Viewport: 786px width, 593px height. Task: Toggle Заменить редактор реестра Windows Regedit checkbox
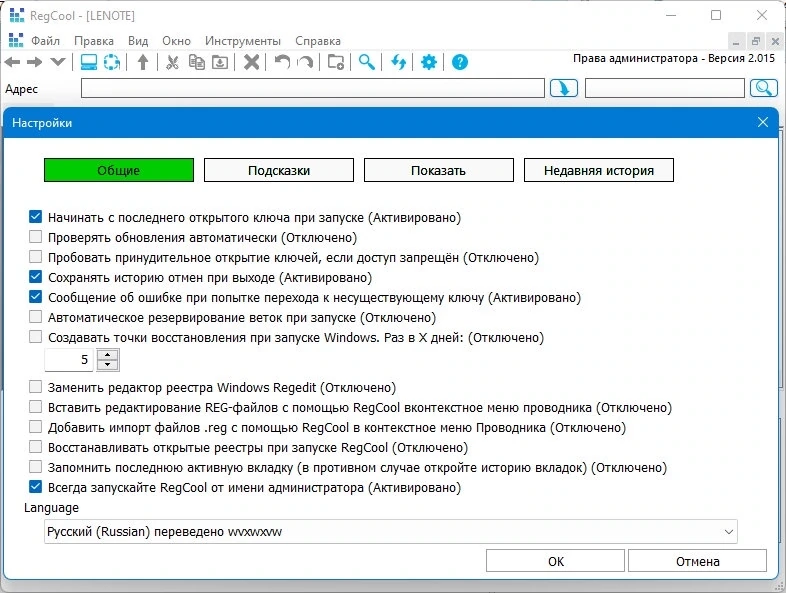36,387
